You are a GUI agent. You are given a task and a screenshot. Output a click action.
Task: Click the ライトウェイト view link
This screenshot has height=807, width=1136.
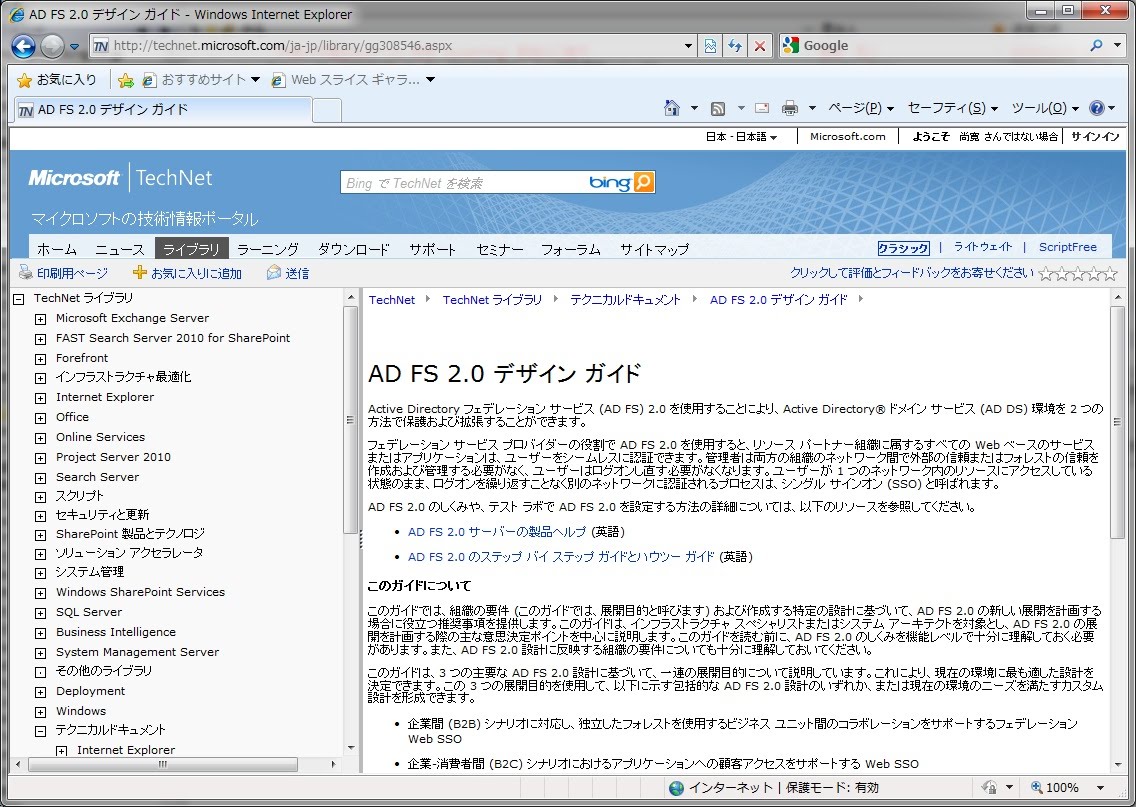click(982, 247)
